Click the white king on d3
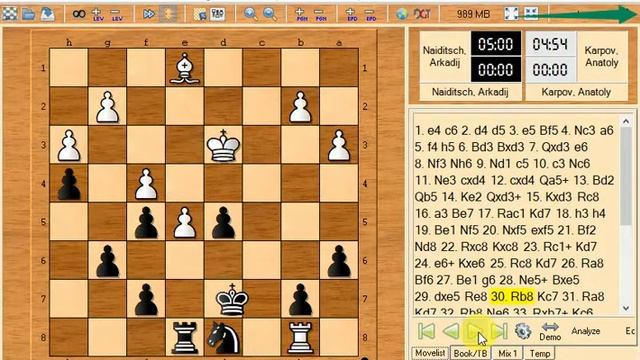The width and height of the screenshot is (640, 360). coord(223,145)
